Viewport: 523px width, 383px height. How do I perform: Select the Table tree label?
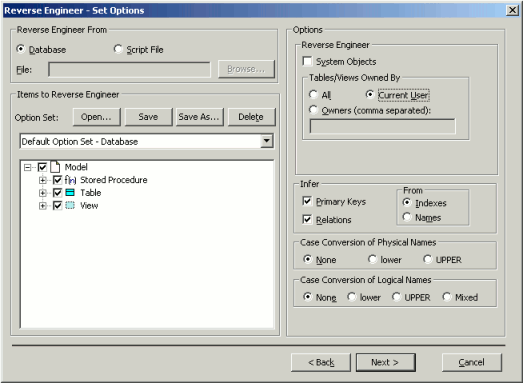(x=90, y=193)
